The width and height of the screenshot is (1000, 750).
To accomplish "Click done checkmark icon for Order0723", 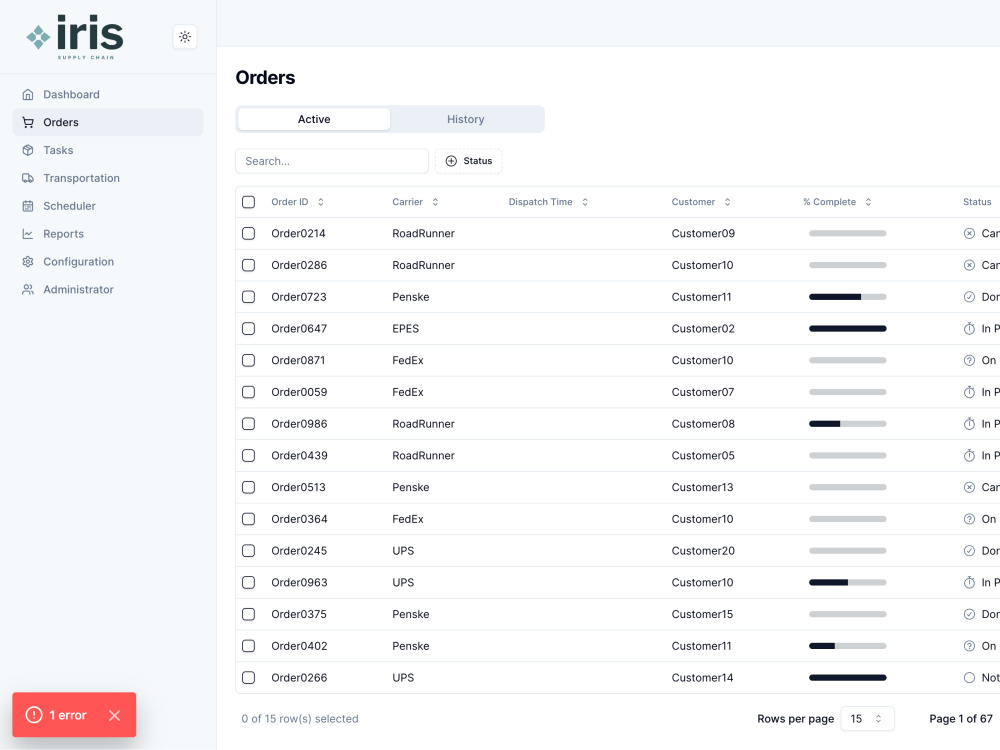I will pyautogui.click(x=969, y=297).
